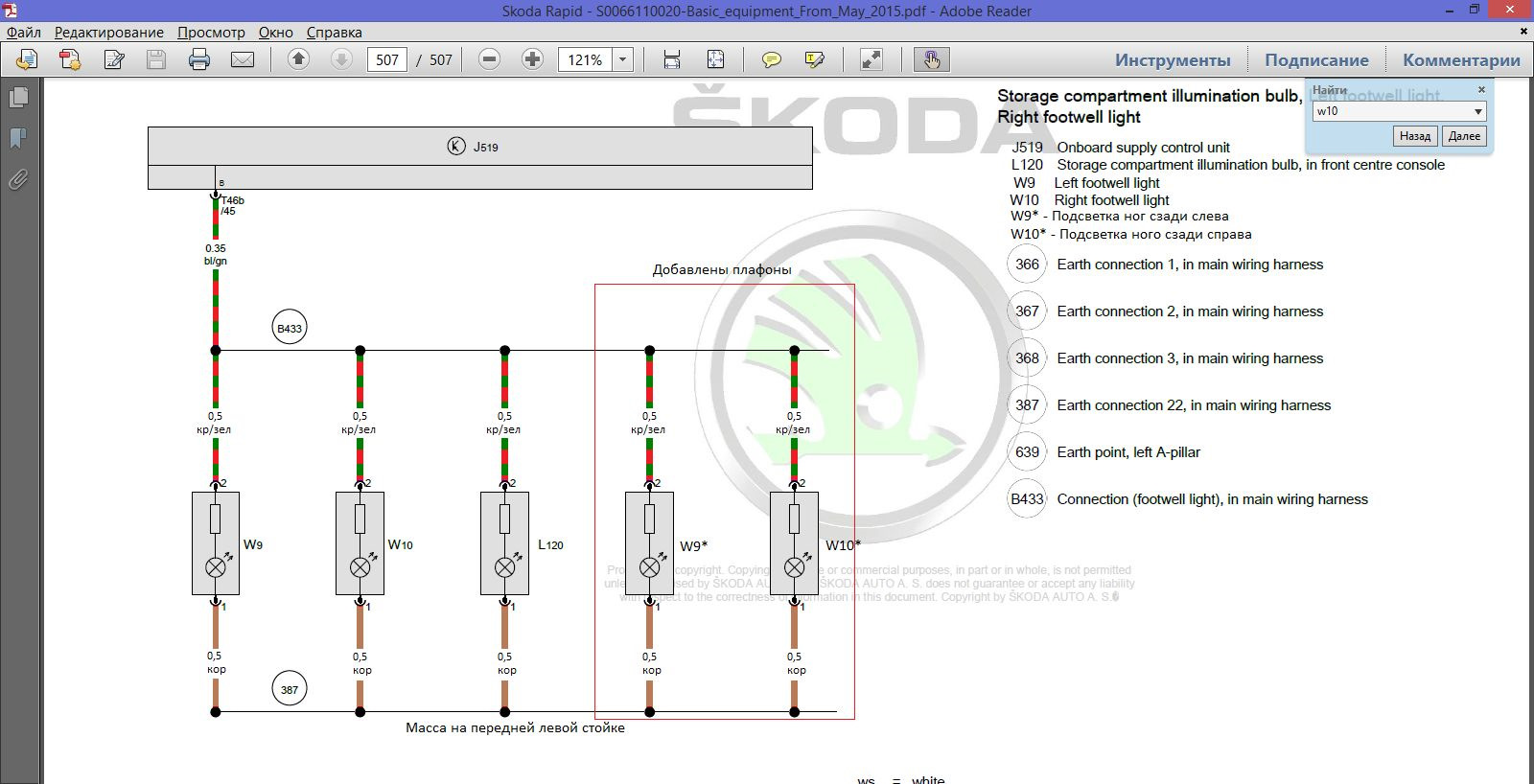Open the Подписание pane
This screenshot has height=784, width=1534.
[1316, 59]
